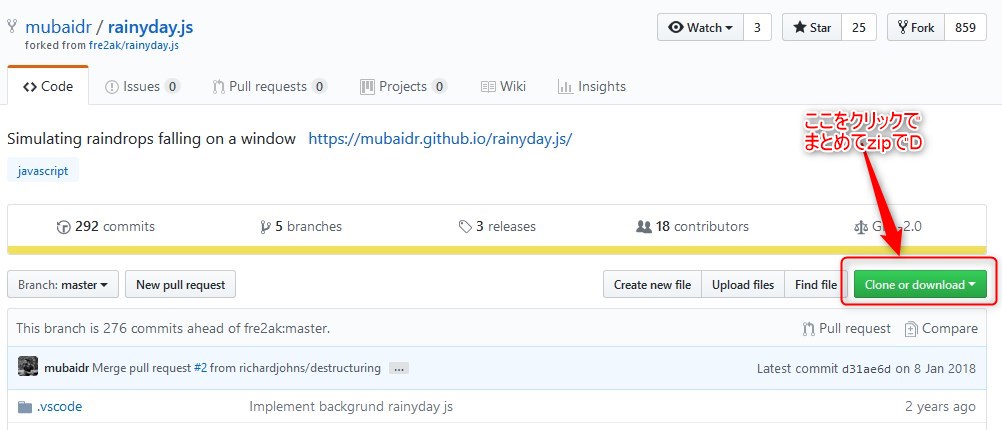This screenshot has width=1002, height=430.
Task: Click the tag icon beside 3 releases
Action: click(x=465, y=227)
